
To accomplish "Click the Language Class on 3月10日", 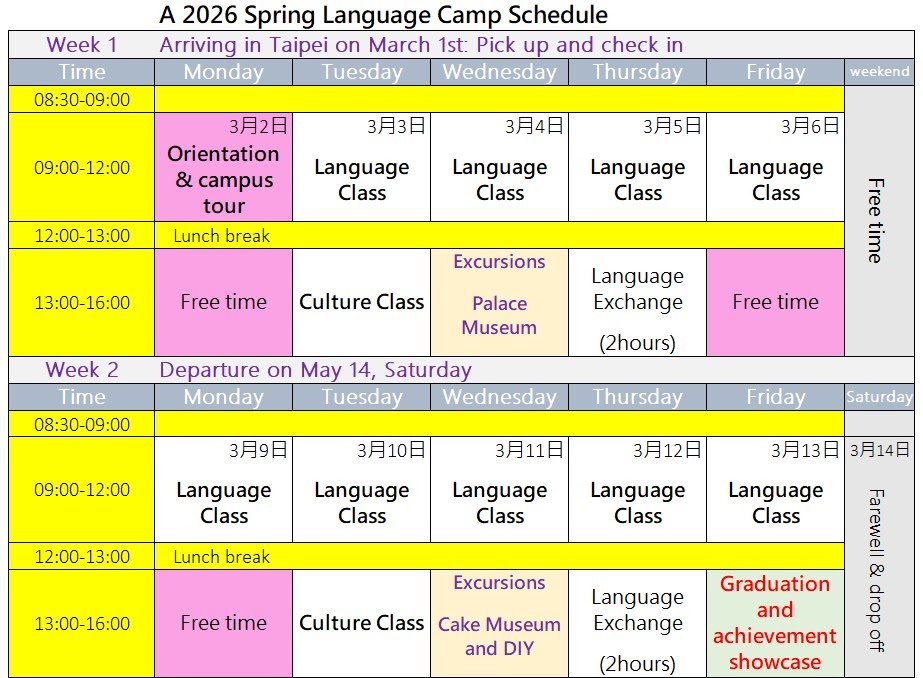I will (x=361, y=502).
